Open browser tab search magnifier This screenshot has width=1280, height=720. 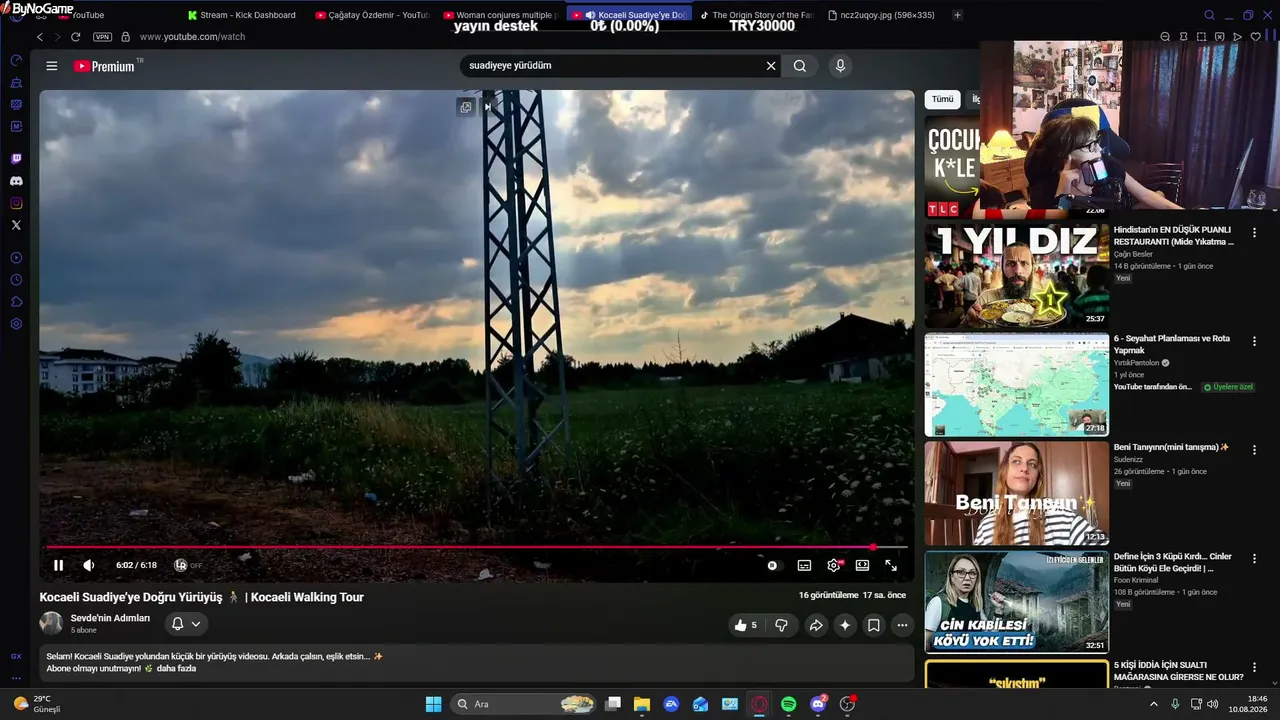pyautogui.click(x=1209, y=15)
